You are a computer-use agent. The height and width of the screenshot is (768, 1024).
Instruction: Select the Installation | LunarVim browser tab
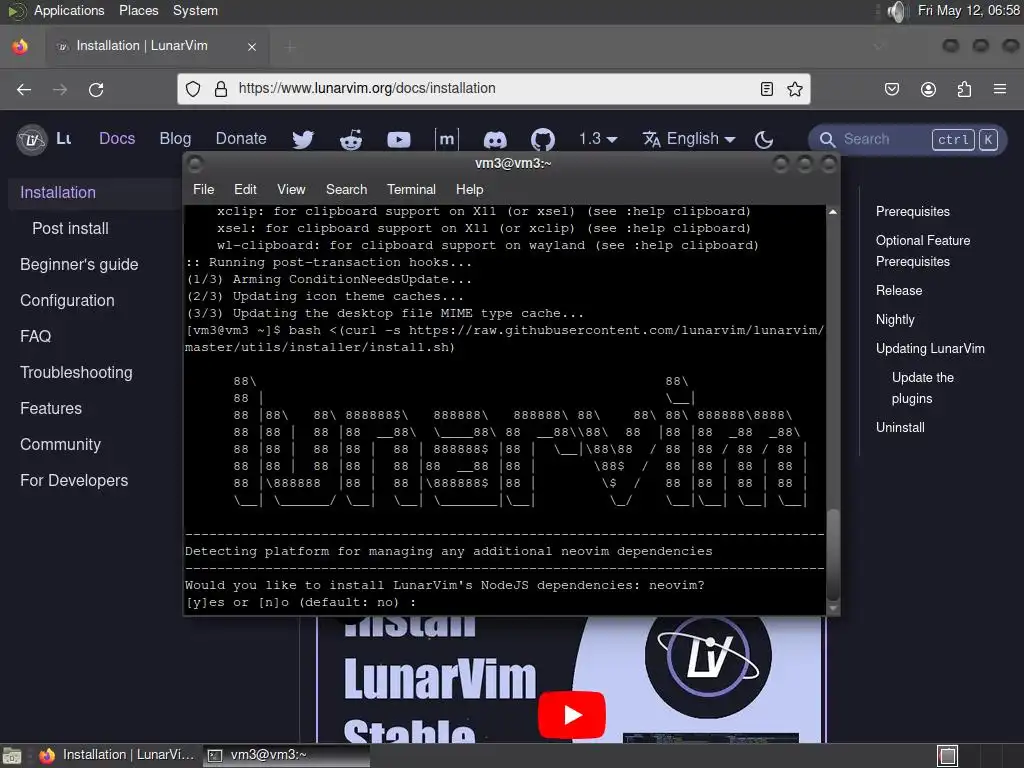(157, 46)
